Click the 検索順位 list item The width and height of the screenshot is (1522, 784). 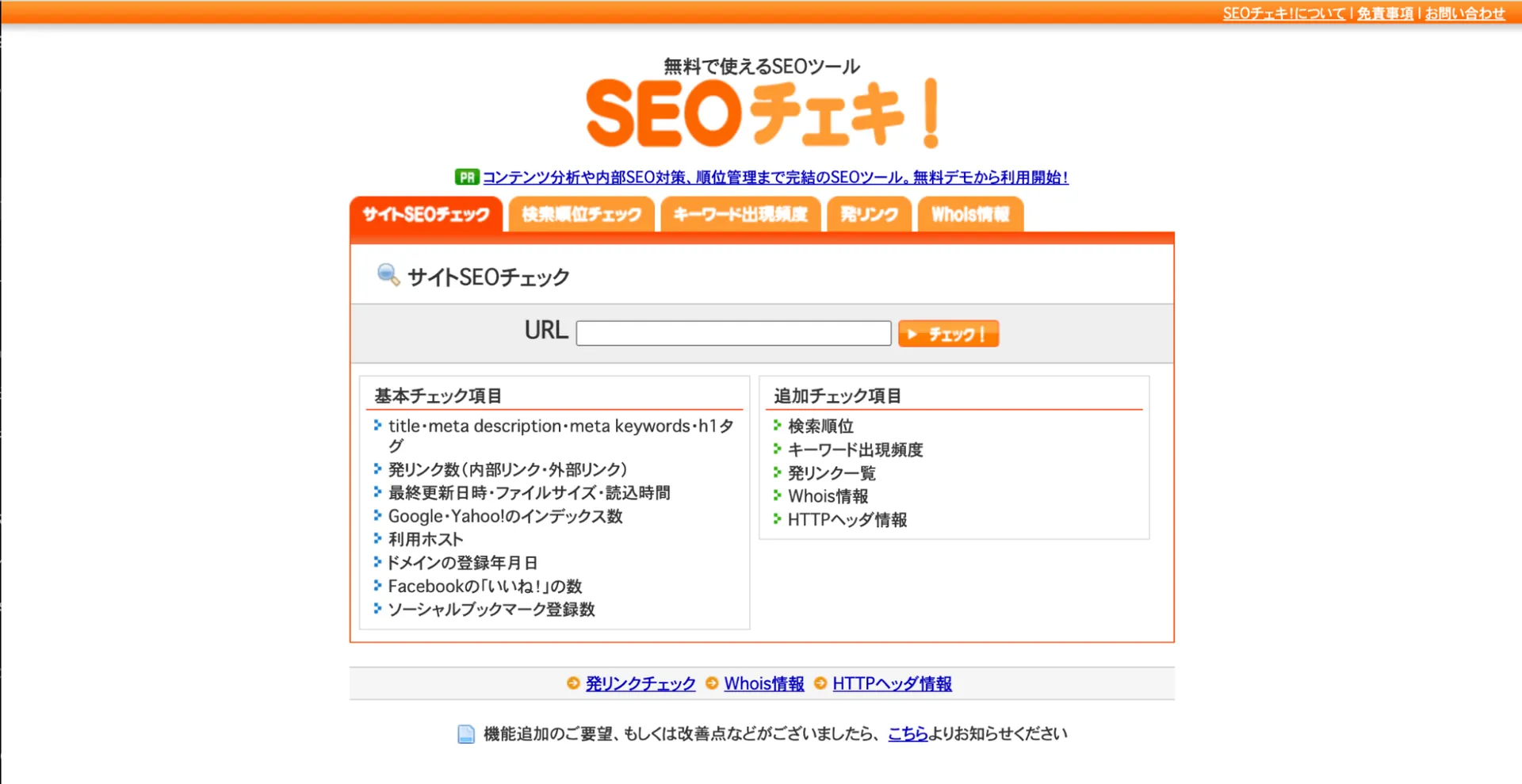820,426
